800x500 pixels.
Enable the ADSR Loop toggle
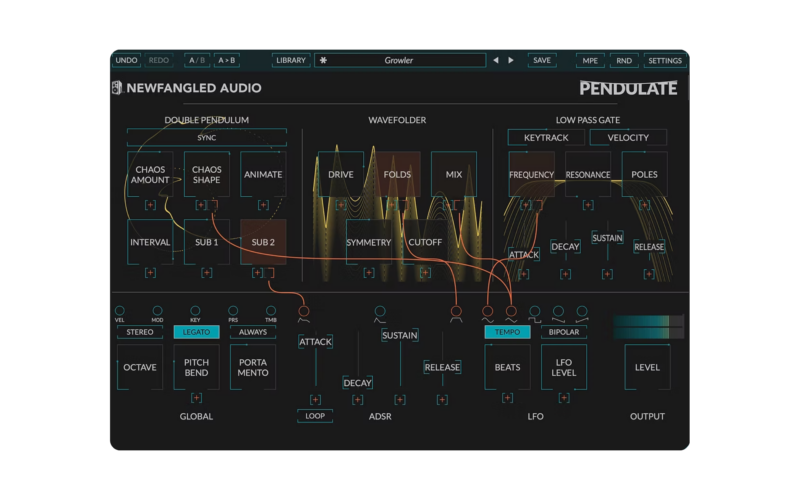point(315,416)
